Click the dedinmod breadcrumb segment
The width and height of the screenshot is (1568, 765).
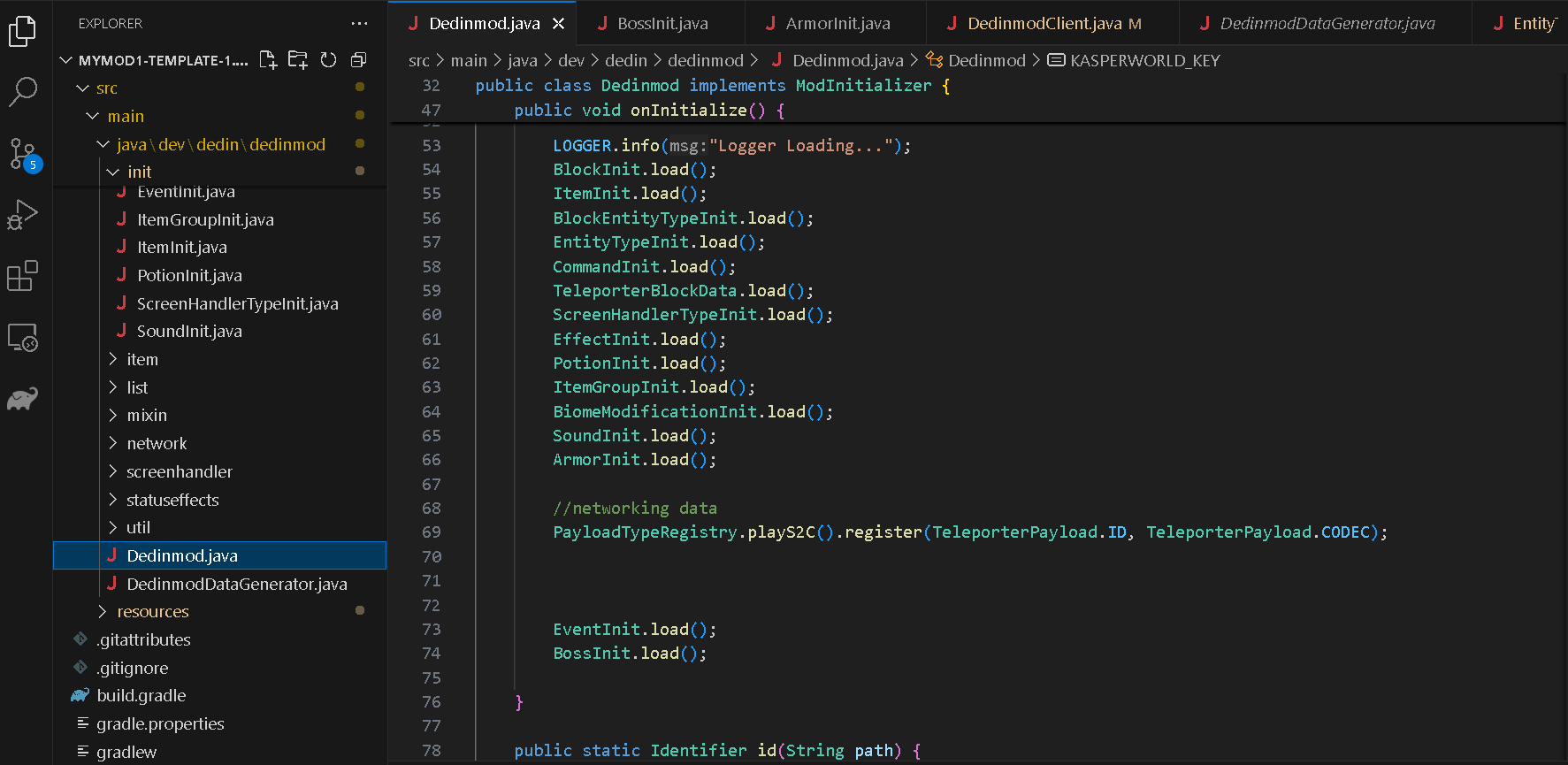coord(705,60)
